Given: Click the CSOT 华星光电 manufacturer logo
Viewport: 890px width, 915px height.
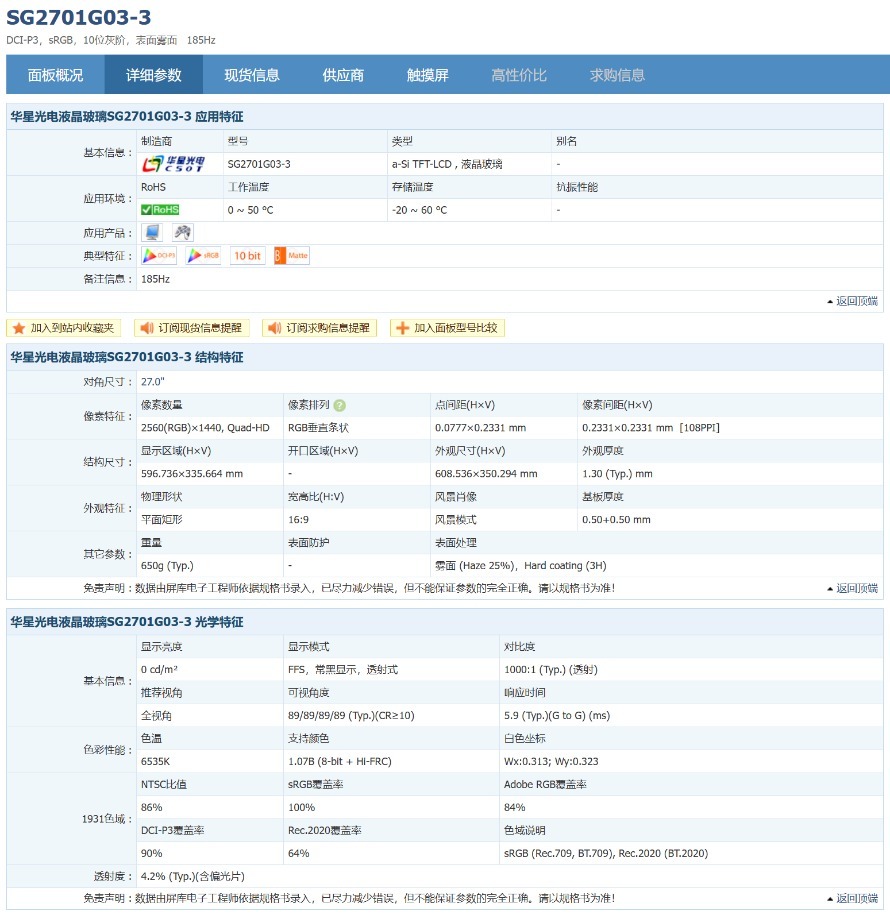Looking at the screenshot, I should [x=173, y=164].
